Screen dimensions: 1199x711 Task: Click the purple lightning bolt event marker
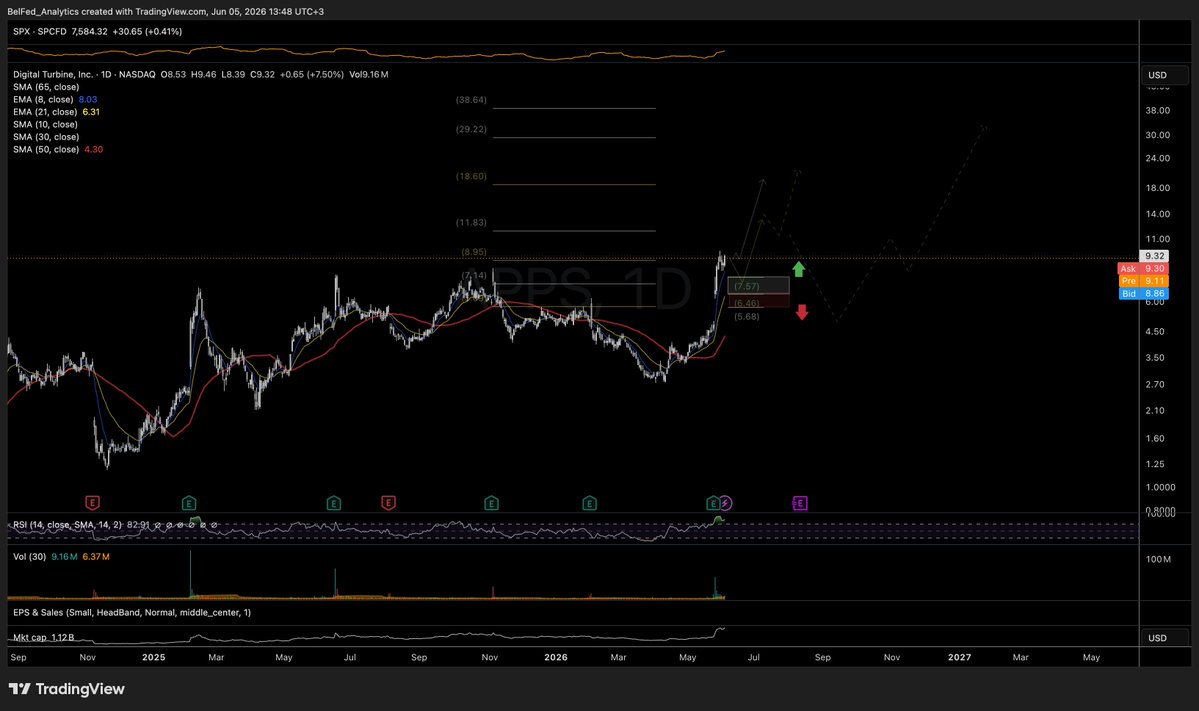pyautogui.click(x=726, y=503)
